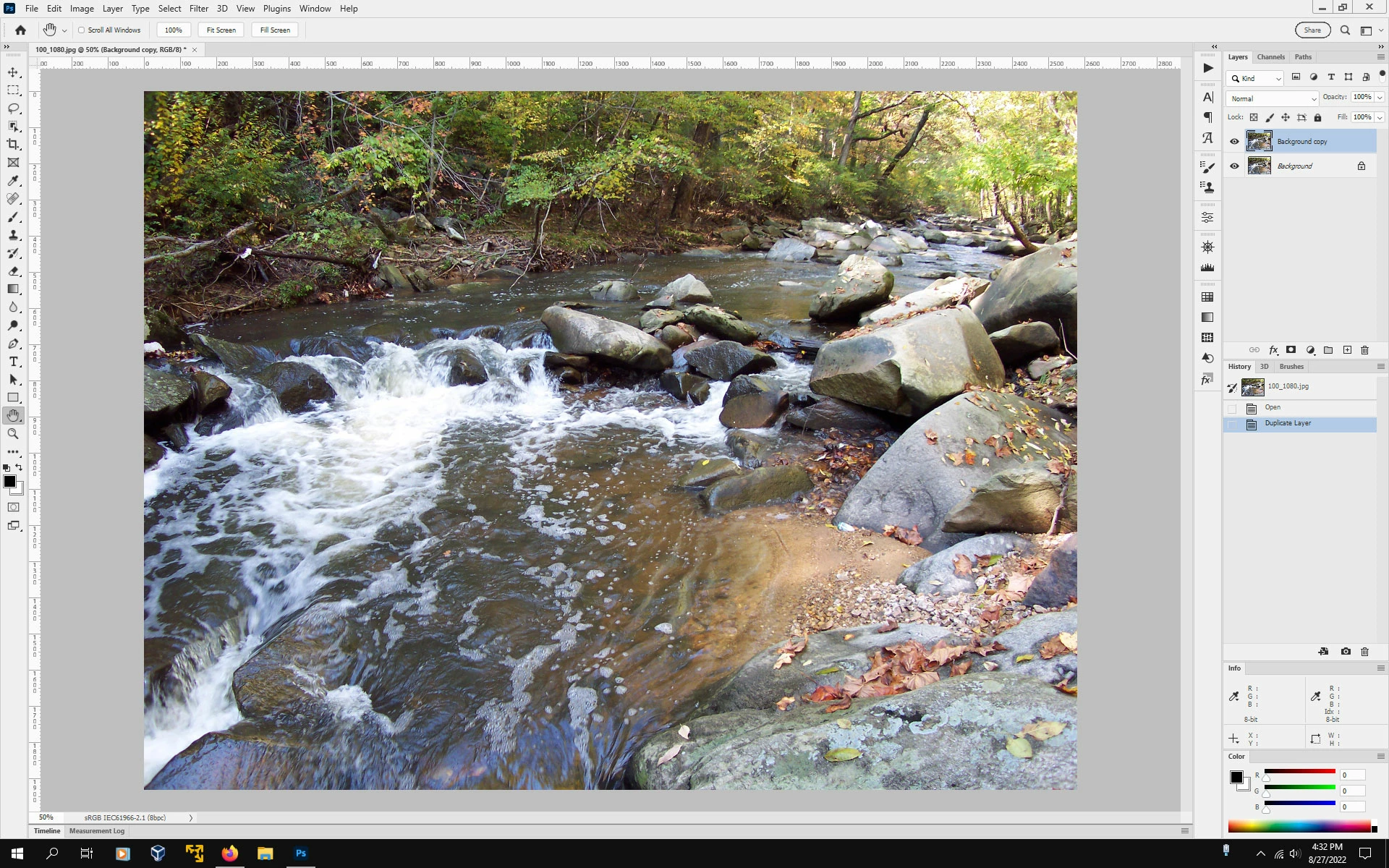Add a layer mask icon
The height and width of the screenshot is (868, 1389).
(x=1291, y=350)
